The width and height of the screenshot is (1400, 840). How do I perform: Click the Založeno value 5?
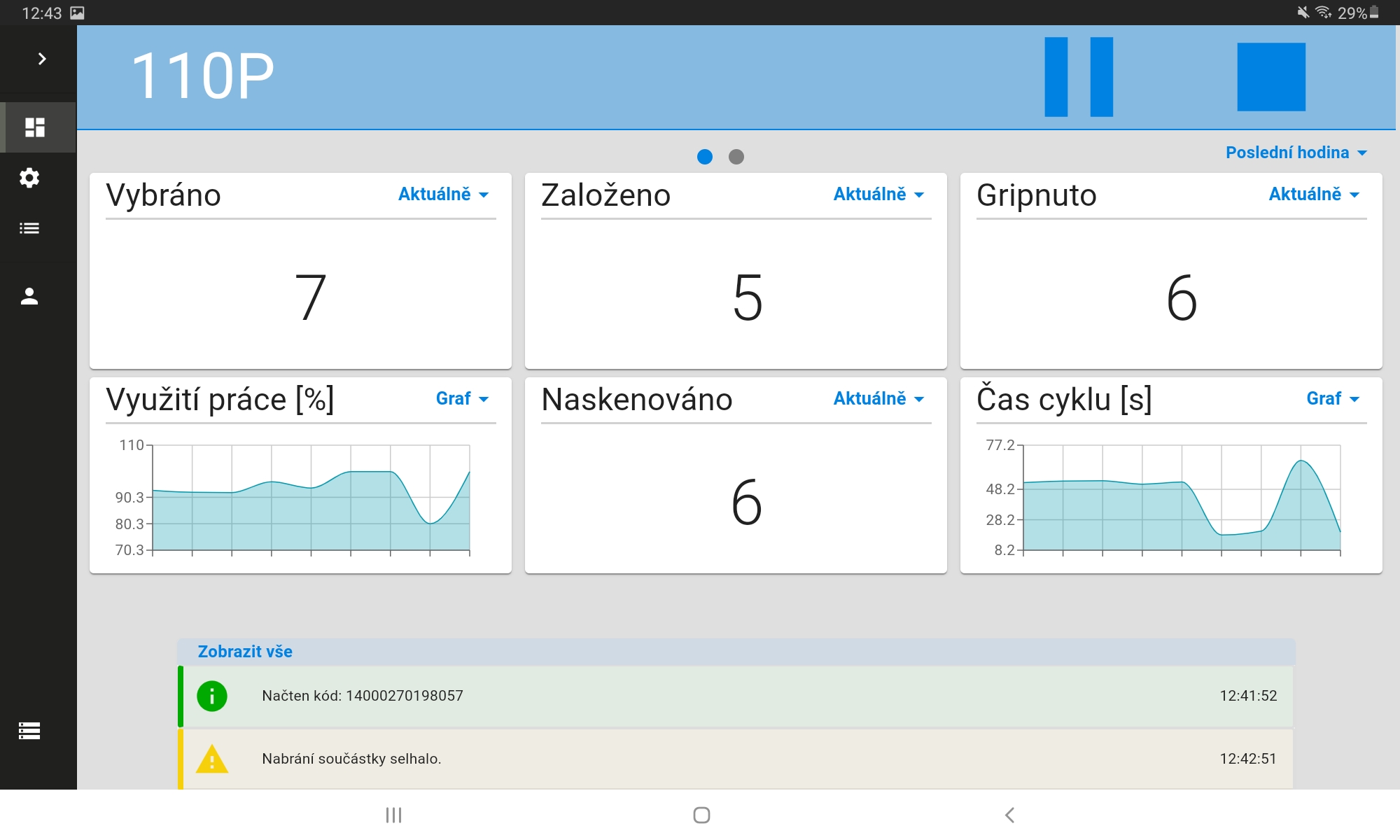[747, 297]
